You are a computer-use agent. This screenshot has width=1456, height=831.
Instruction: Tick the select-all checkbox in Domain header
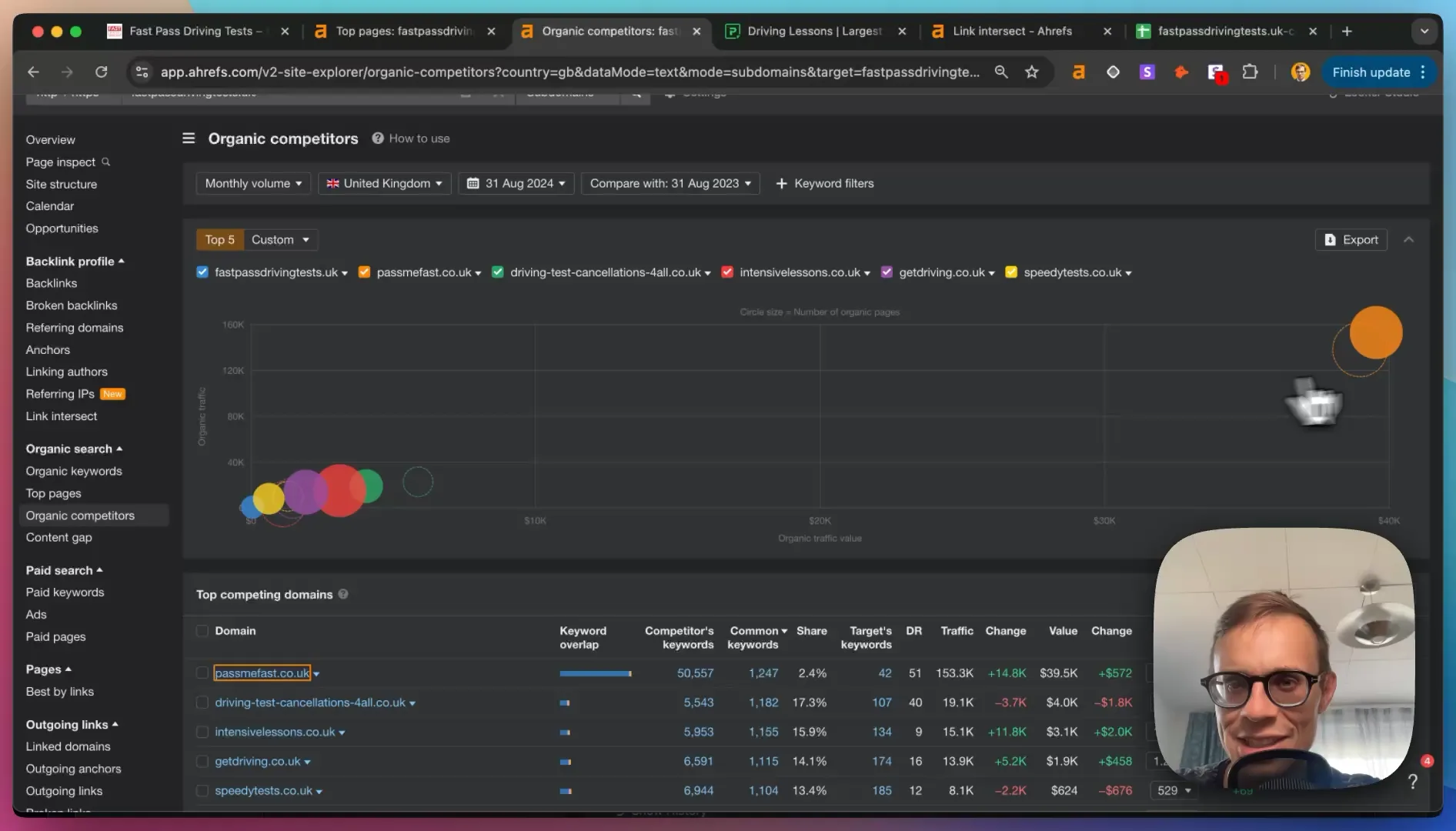[x=202, y=630]
